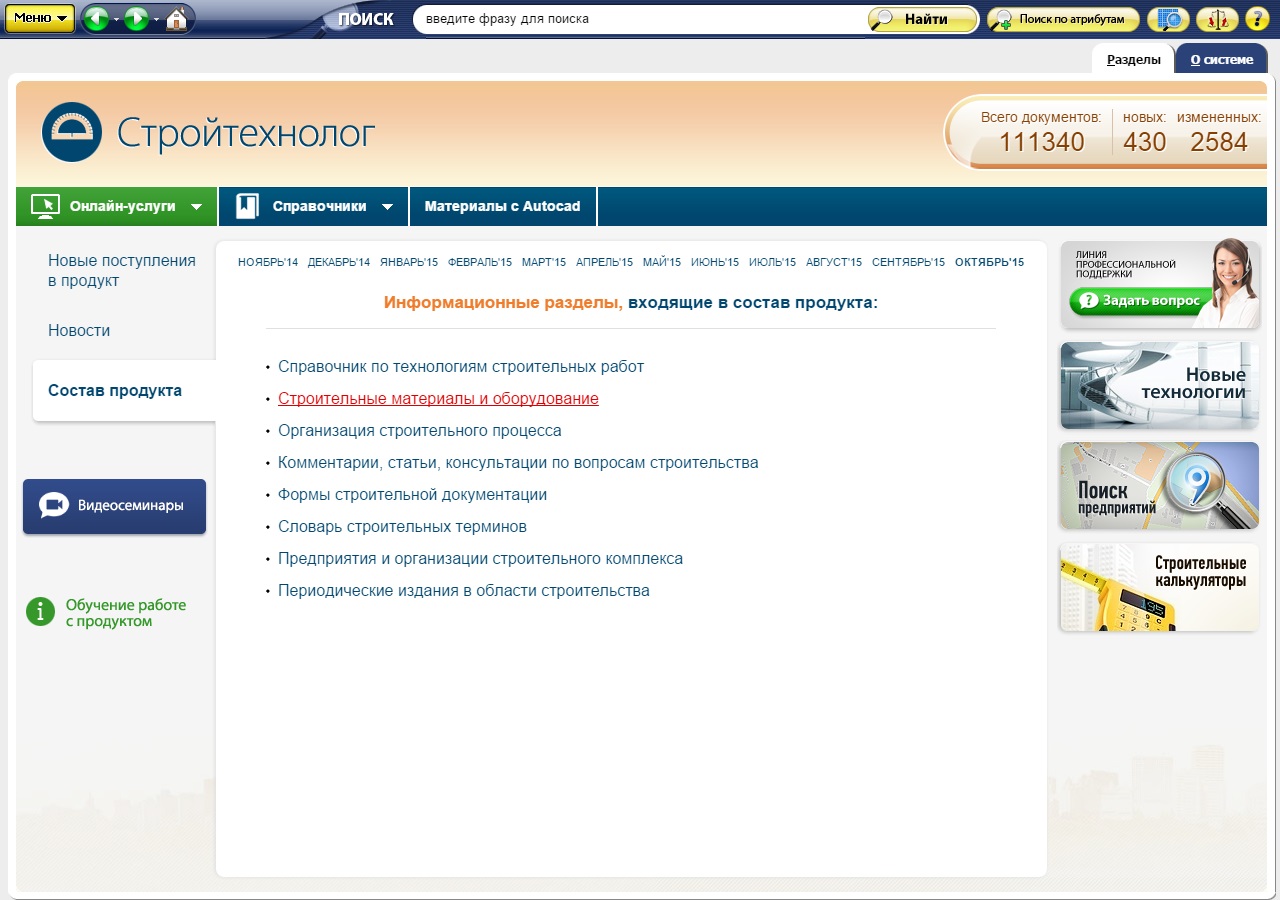Open the green info icon for Обучение работе
Image resolution: width=1280 pixels, height=900 pixels.
click(40, 611)
